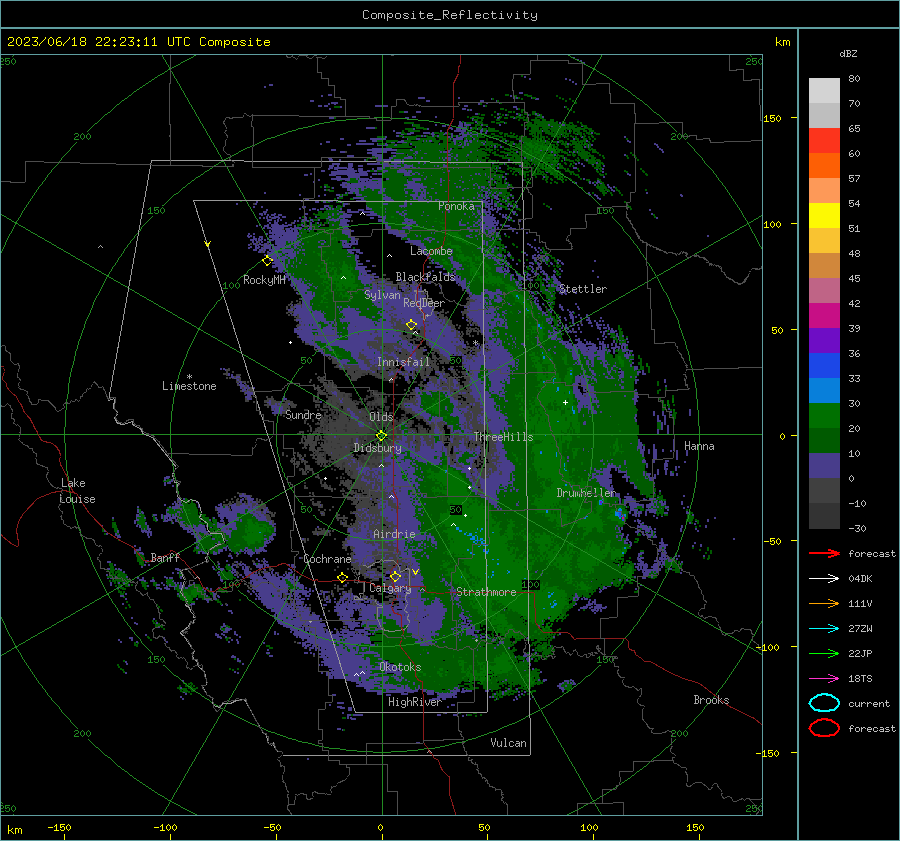Pick the royal blue 33-36 dBZ swatch

824,365
